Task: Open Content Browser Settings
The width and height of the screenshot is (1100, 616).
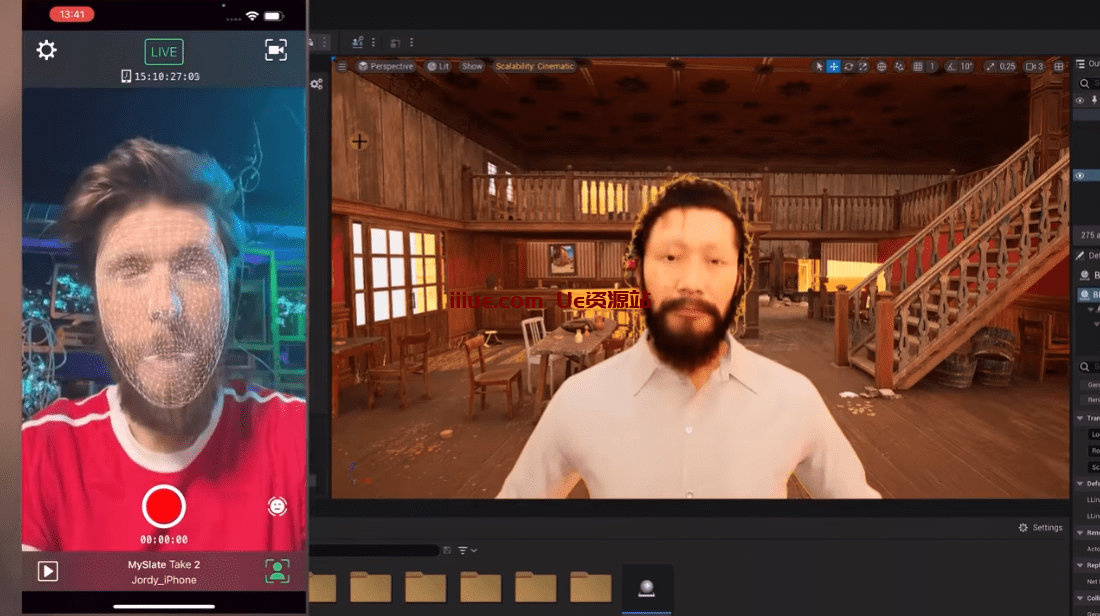Action: (x=1041, y=527)
